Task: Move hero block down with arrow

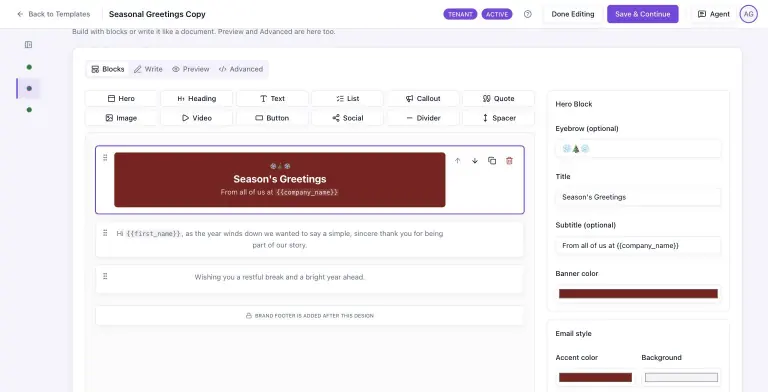Action: click(475, 161)
